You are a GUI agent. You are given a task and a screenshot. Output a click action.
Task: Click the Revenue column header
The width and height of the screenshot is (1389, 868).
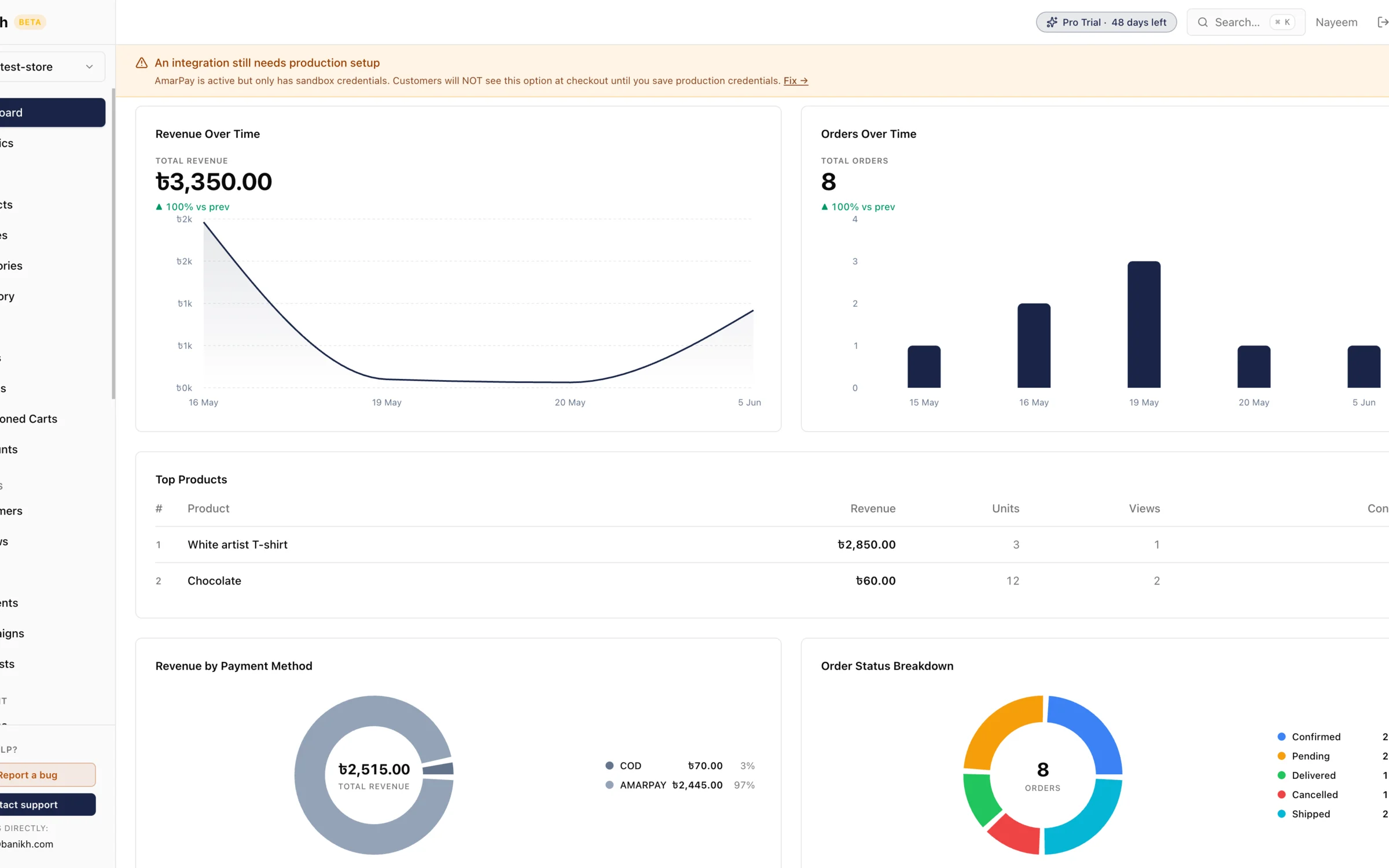point(873,508)
